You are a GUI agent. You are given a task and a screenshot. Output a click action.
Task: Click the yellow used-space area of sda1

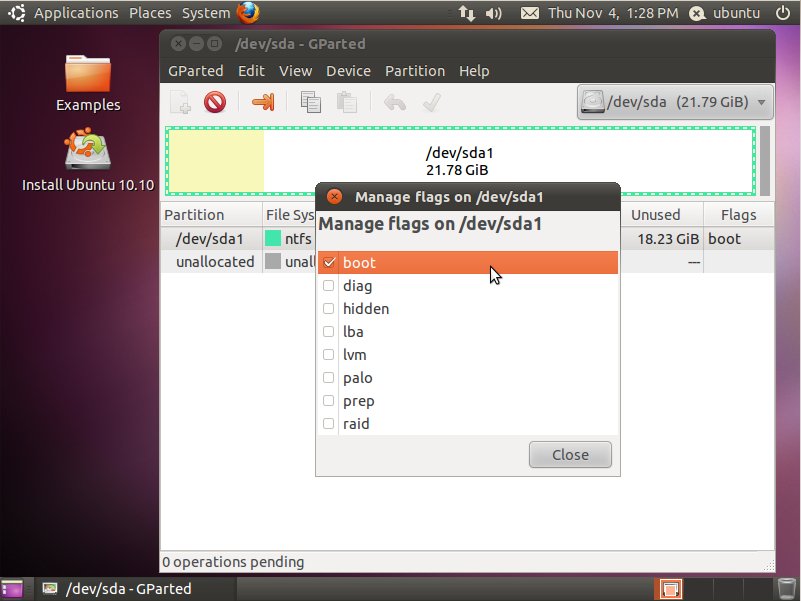pyautogui.click(x=216, y=161)
